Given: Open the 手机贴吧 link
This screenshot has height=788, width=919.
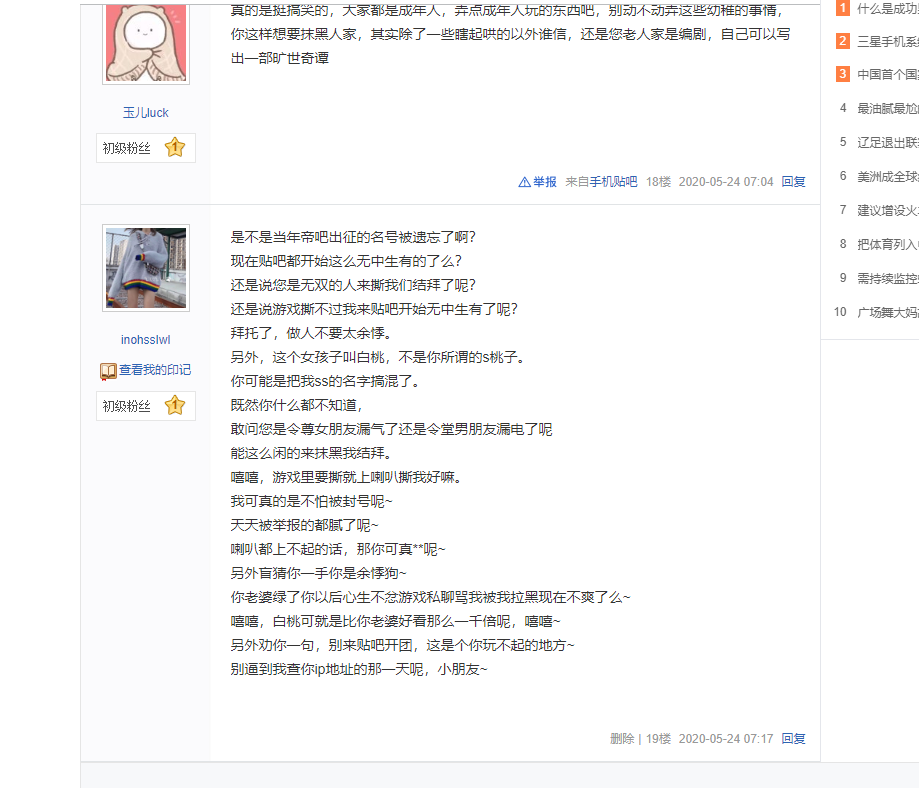Looking at the screenshot, I should [613, 182].
